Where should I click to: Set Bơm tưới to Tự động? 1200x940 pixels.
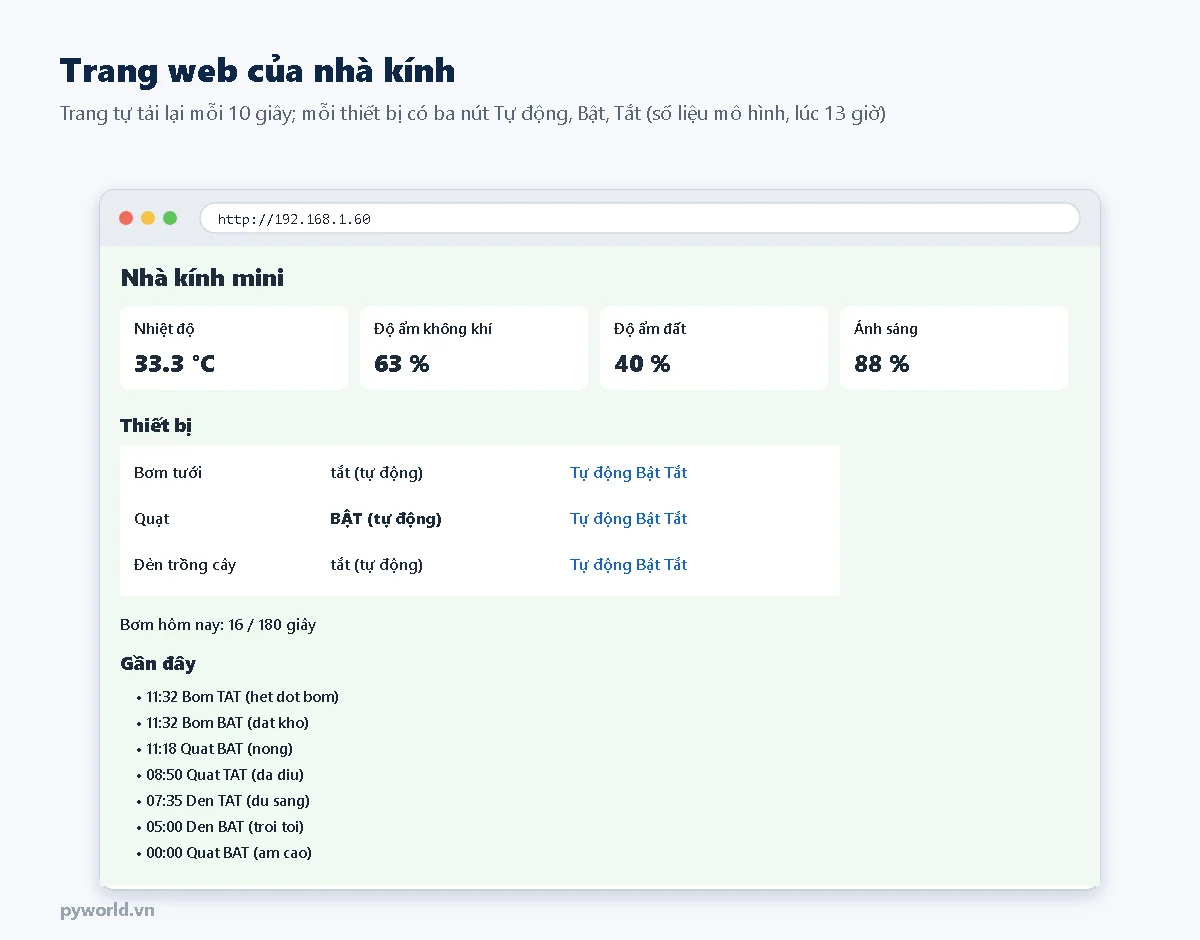click(x=600, y=473)
